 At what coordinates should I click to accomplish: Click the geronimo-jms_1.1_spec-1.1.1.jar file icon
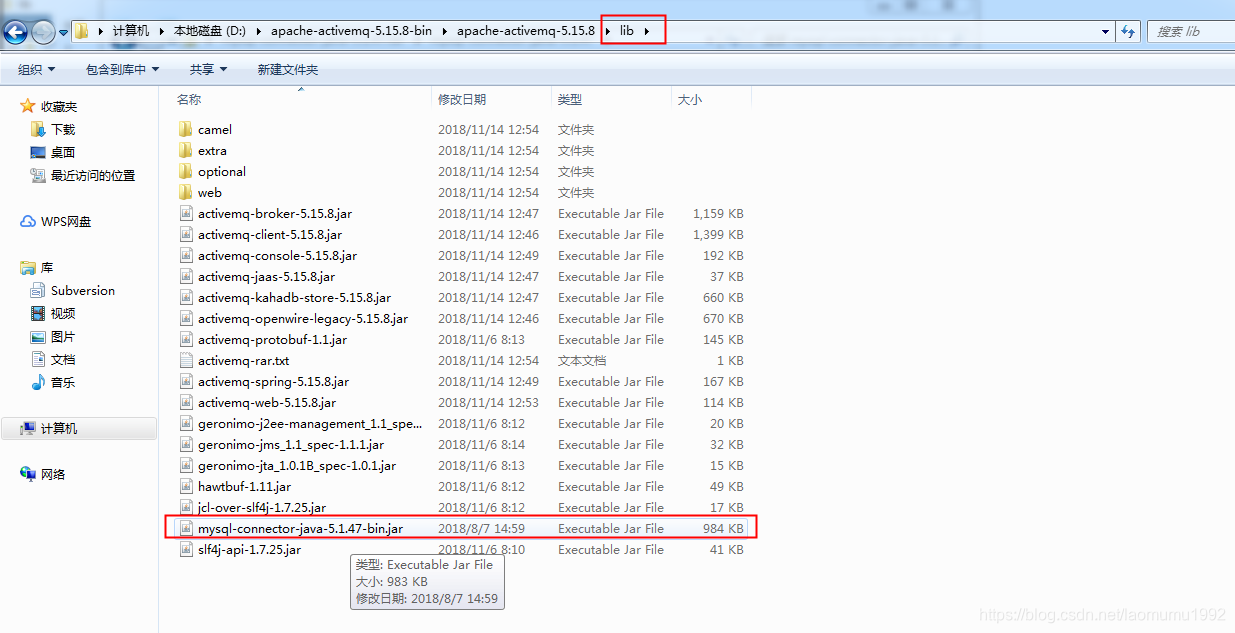tap(186, 444)
